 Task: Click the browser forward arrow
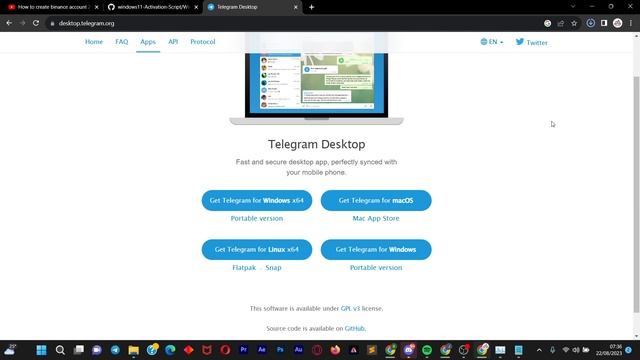click(x=22, y=23)
